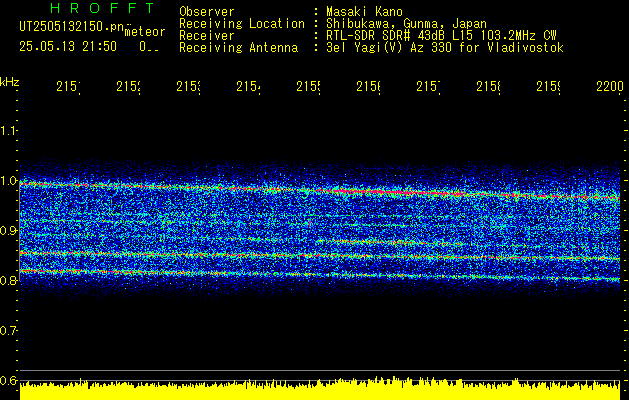Screen dimensions: 629x400
Task: Click the 0.8 frequency axis label
Action: (8, 280)
